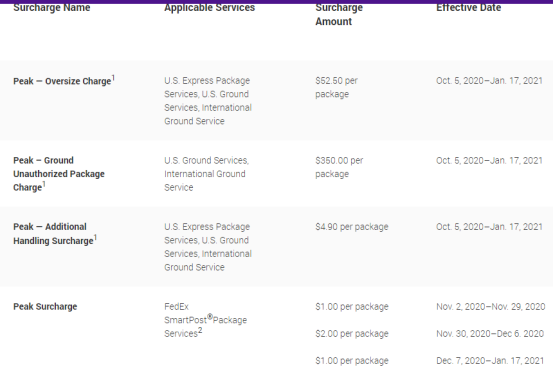The height and width of the screenshot is (376, 553).
Task: Select the Peak Surcharge row title
Action: click(45, 307)
